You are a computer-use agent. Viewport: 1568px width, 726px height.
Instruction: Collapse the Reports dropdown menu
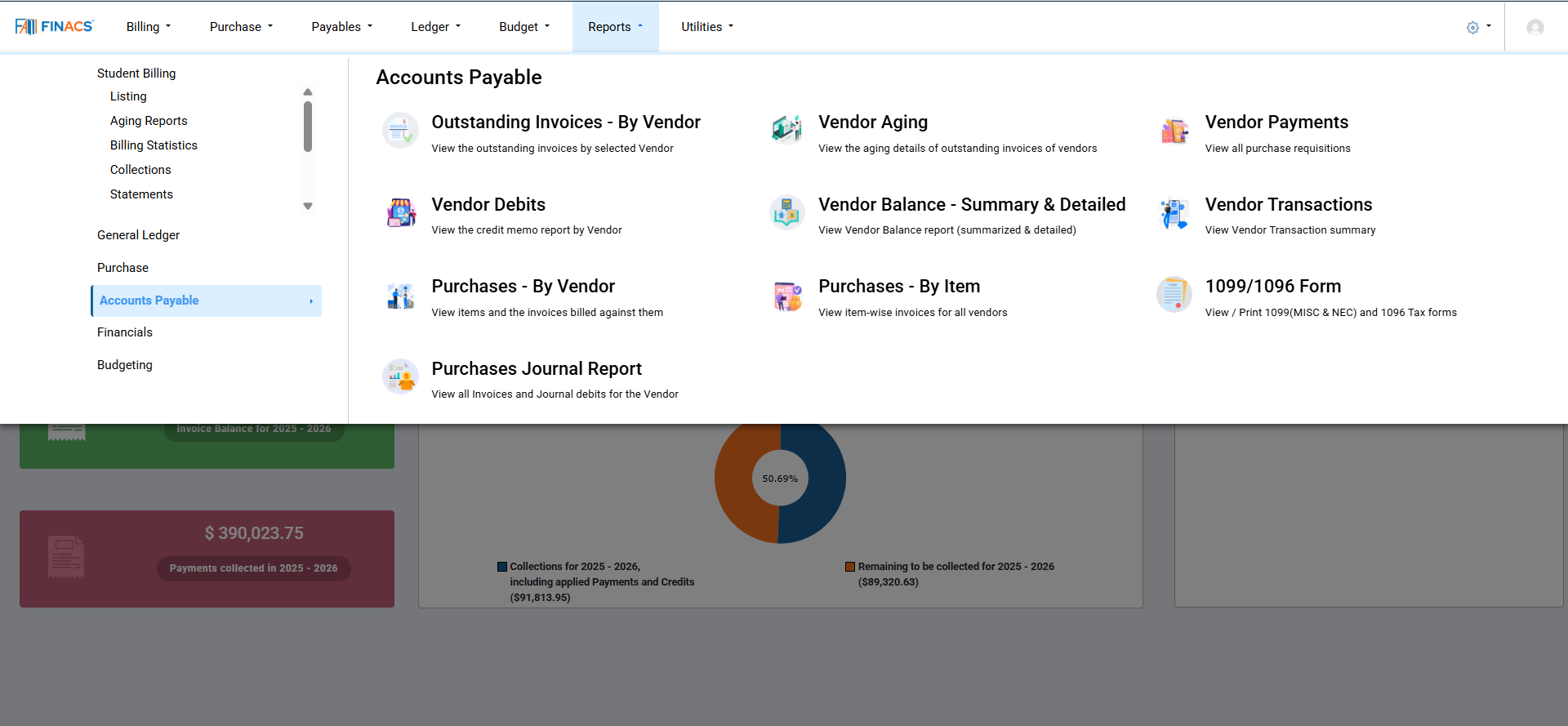coord(615,27)
